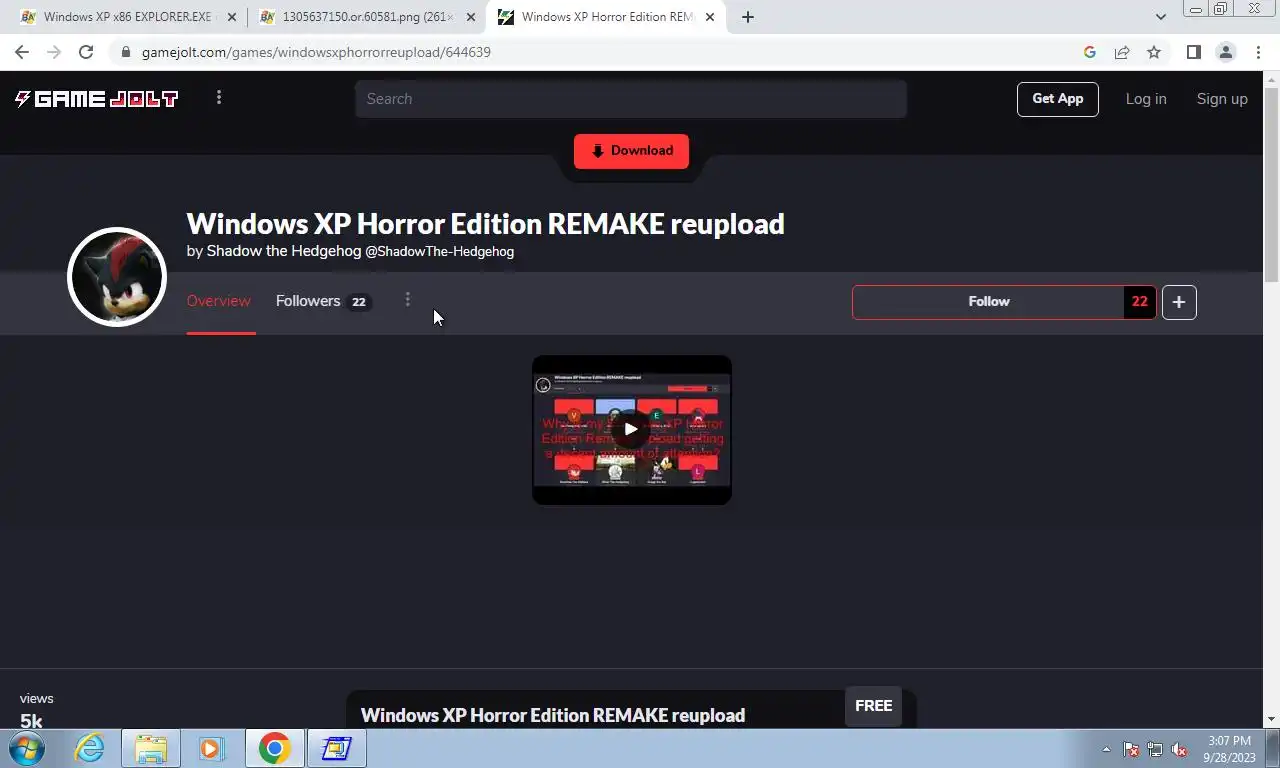The height and width of the screenshot is (768, 1280).
Task: Show hidden system tray icons
Action: [x=1106, y=749]
